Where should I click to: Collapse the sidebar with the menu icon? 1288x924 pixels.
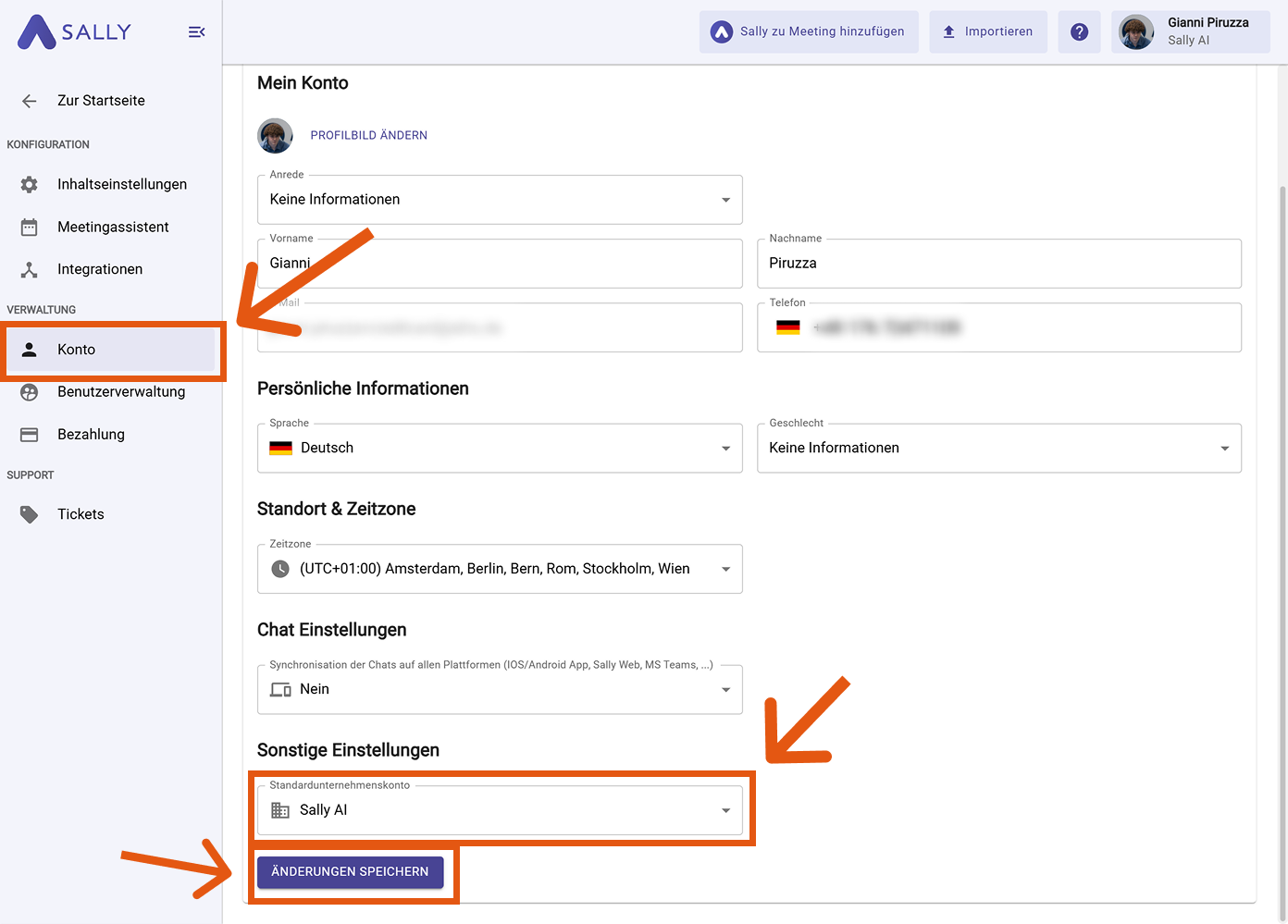click(196, 32)
